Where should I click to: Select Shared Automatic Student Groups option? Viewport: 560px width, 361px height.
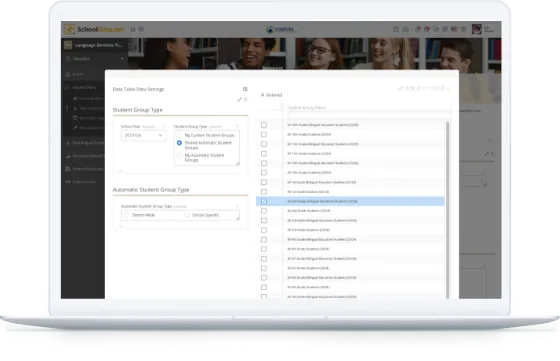[179, 143]
